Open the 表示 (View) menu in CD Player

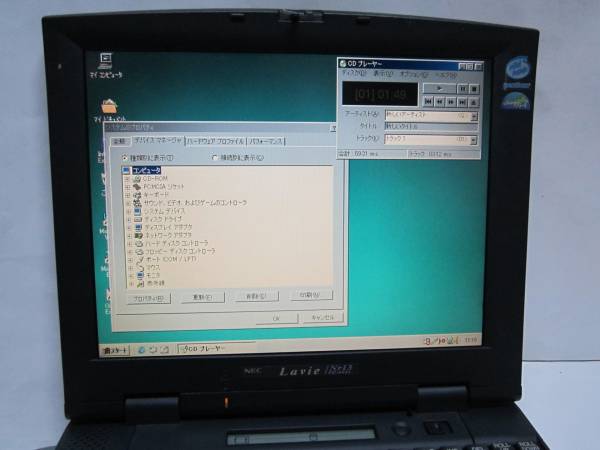click(383, 74)
